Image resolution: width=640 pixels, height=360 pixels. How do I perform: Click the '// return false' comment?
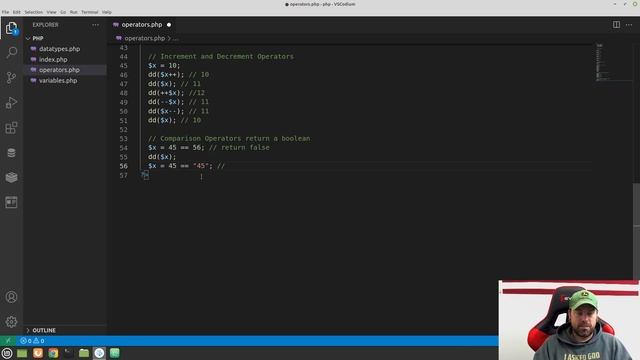[x=239, y=147]
